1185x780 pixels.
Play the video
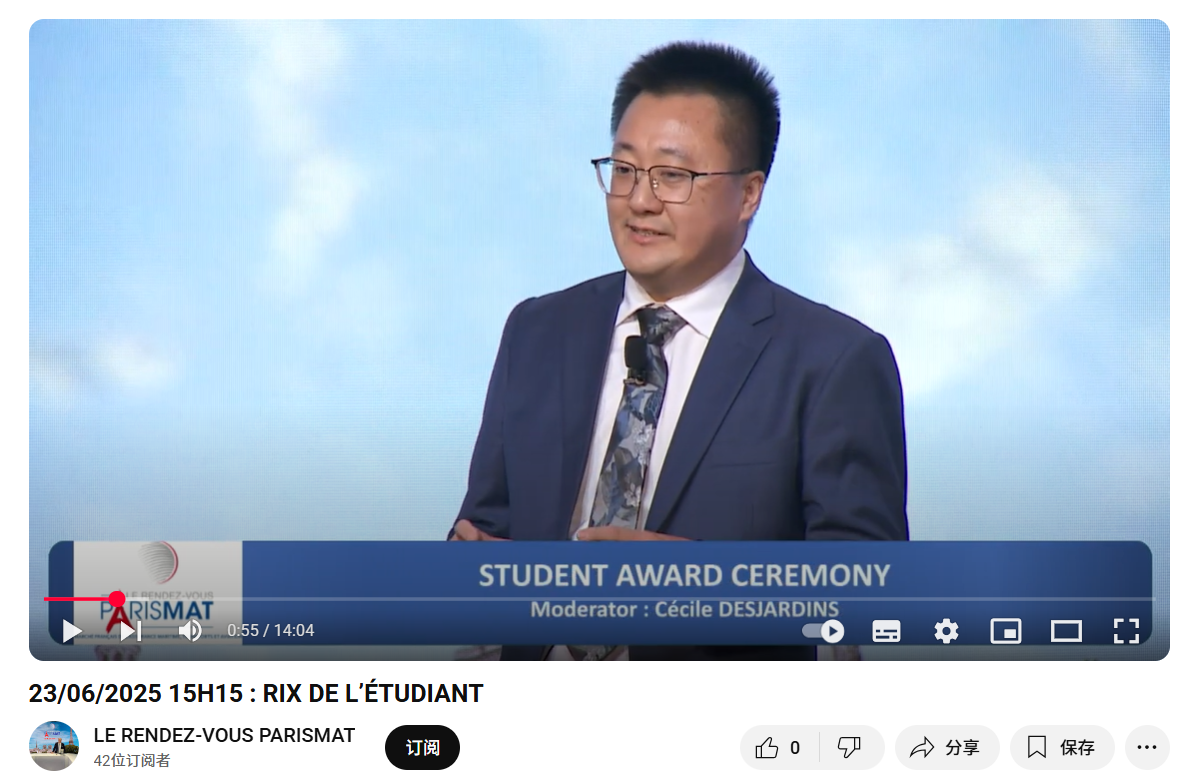pos(71,630)
